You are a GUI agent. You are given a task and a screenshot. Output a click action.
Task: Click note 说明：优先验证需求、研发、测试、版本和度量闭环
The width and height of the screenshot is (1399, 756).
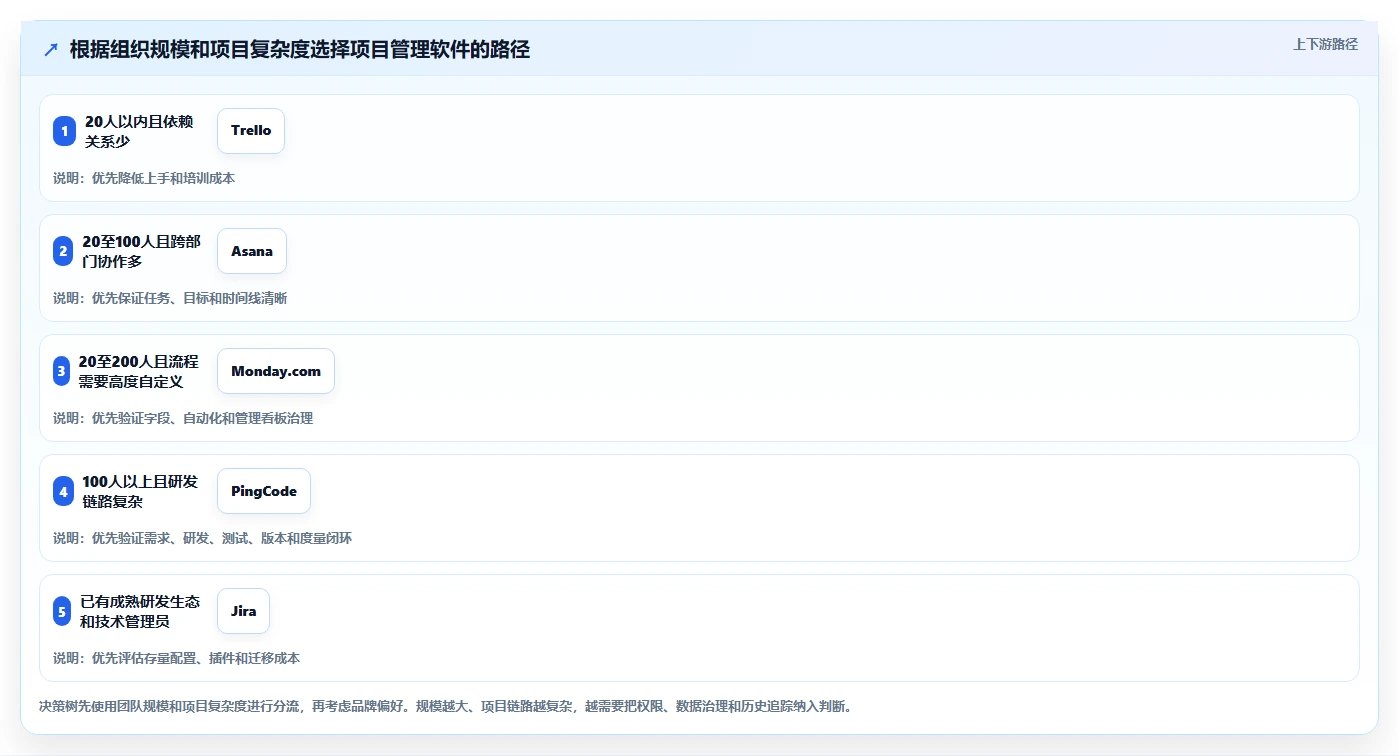202,538
